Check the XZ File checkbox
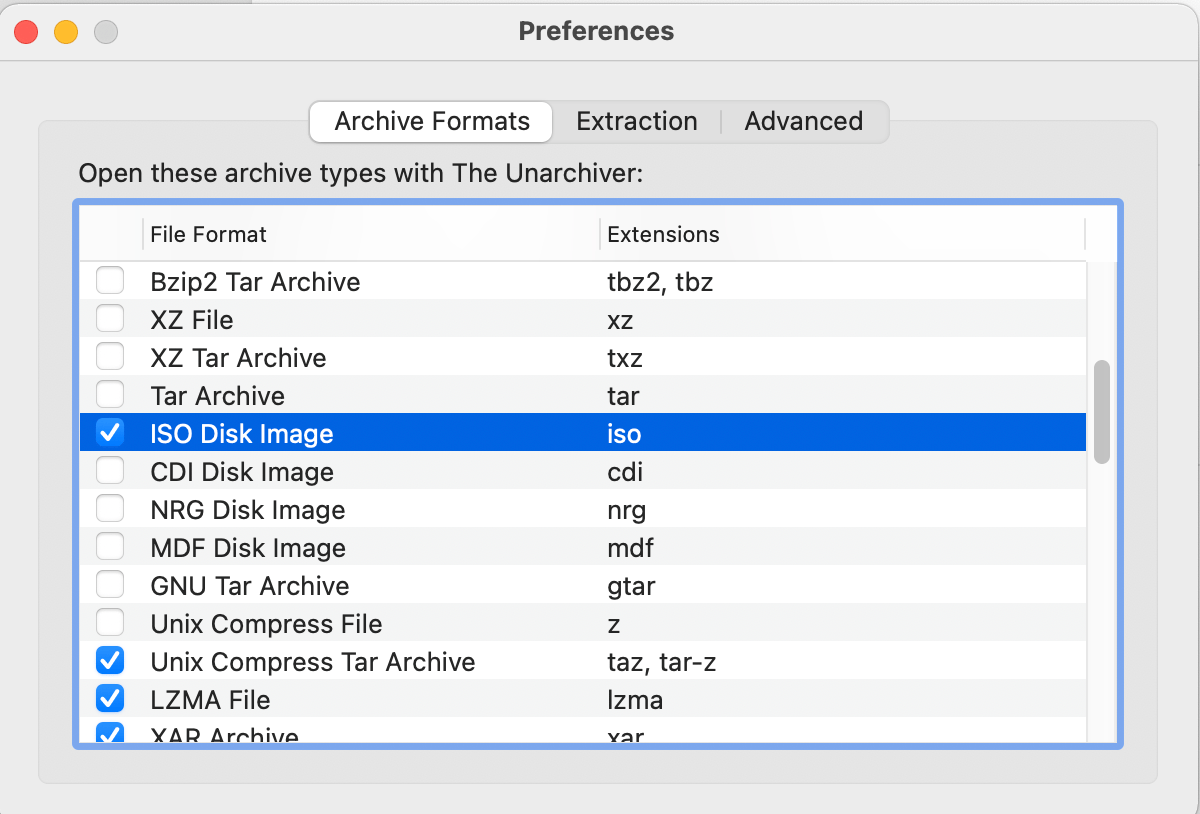Viewport: 1200px width, 814px height. point(110,318)
